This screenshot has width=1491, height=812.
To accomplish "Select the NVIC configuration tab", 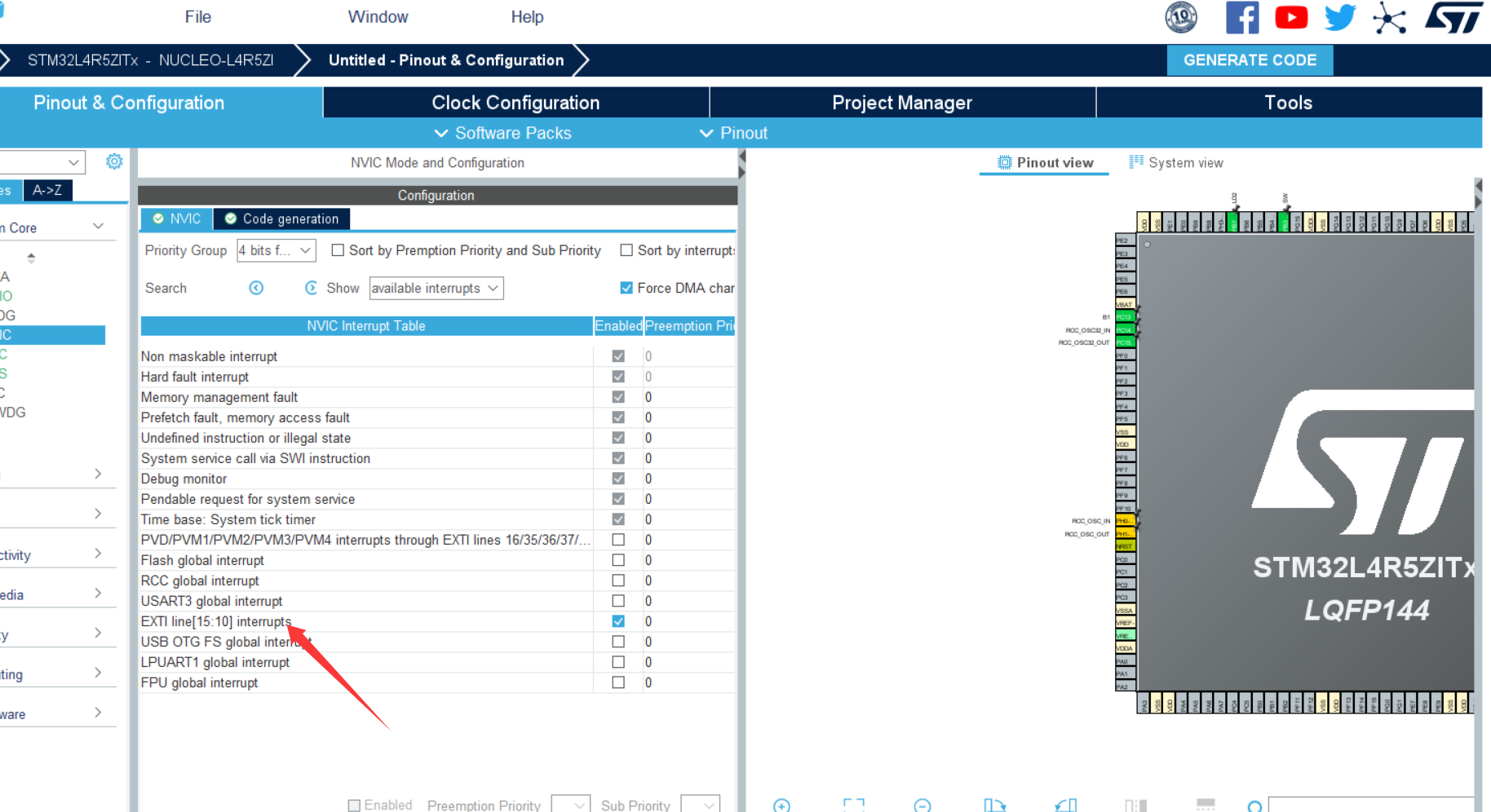I will pos(176,218).
